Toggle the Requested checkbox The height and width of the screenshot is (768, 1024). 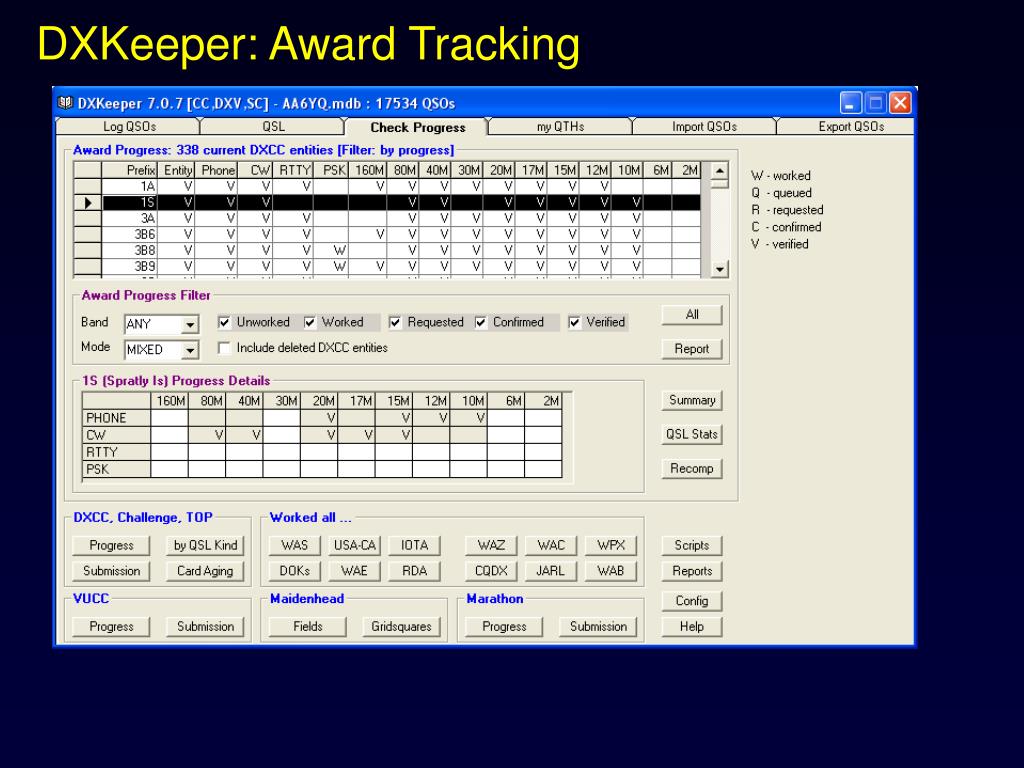click(395, 322)
